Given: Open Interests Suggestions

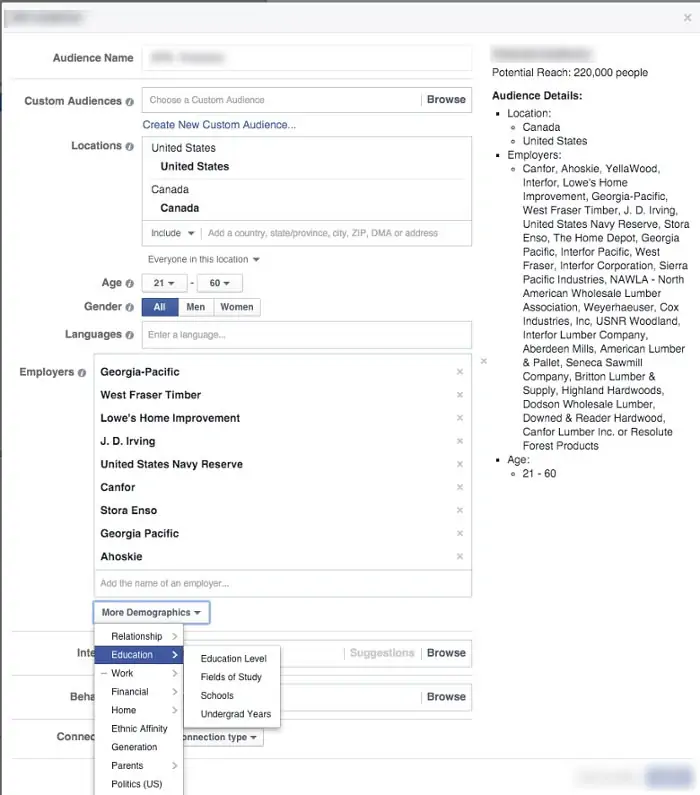Looking at the screenshot, I should [382, 653].
